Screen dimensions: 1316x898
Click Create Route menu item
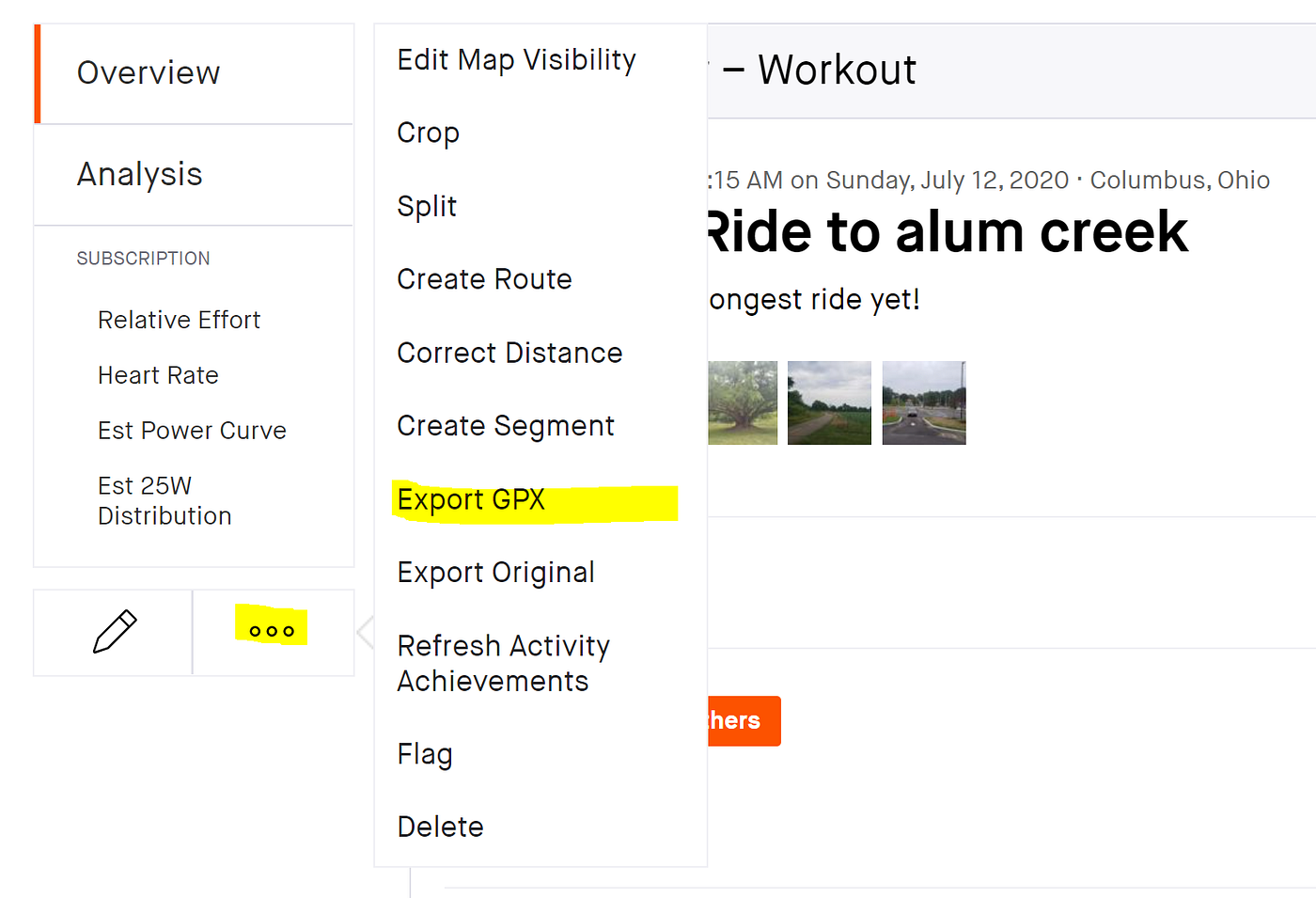coord(484,279)
